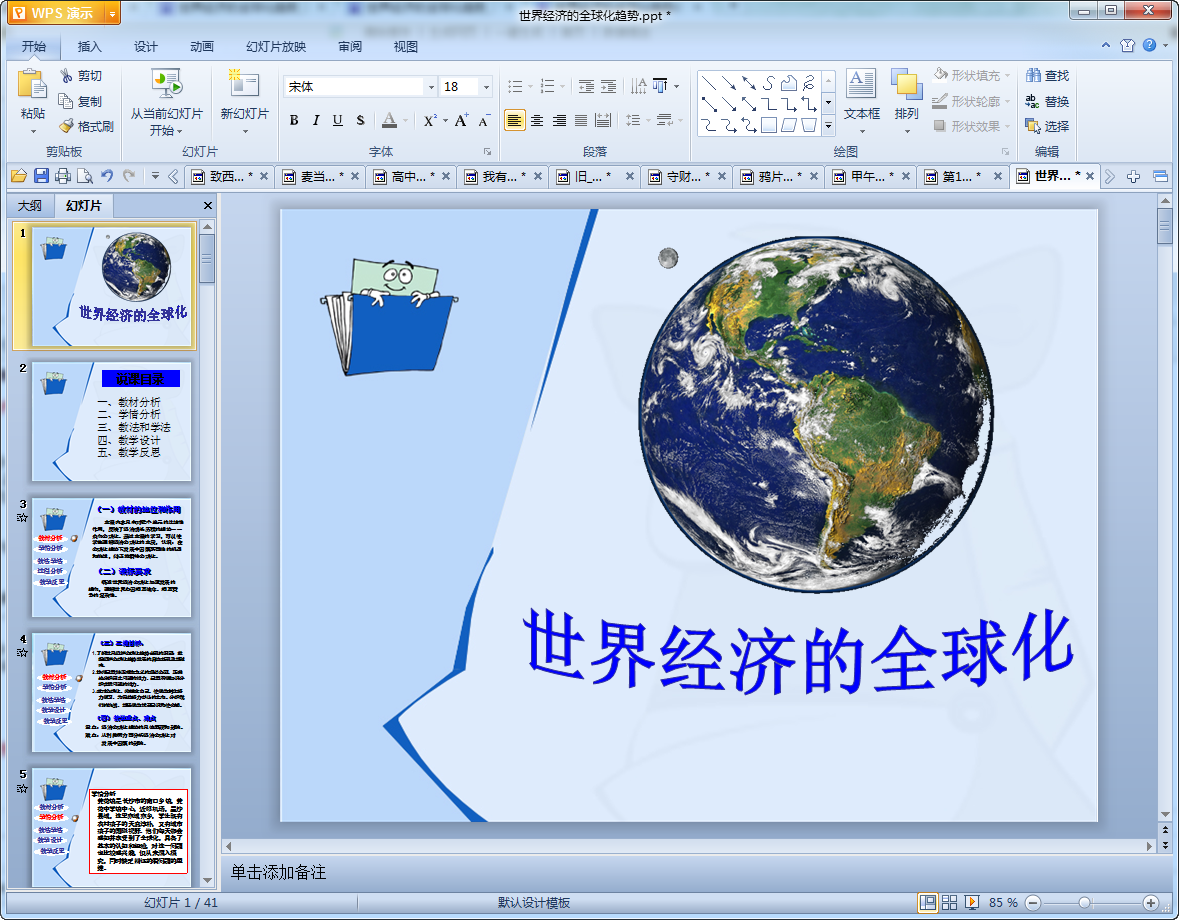Open the WPS 演示 application menu
Viewport: 1179px width, 920px height.
click(x=64, y=14)
